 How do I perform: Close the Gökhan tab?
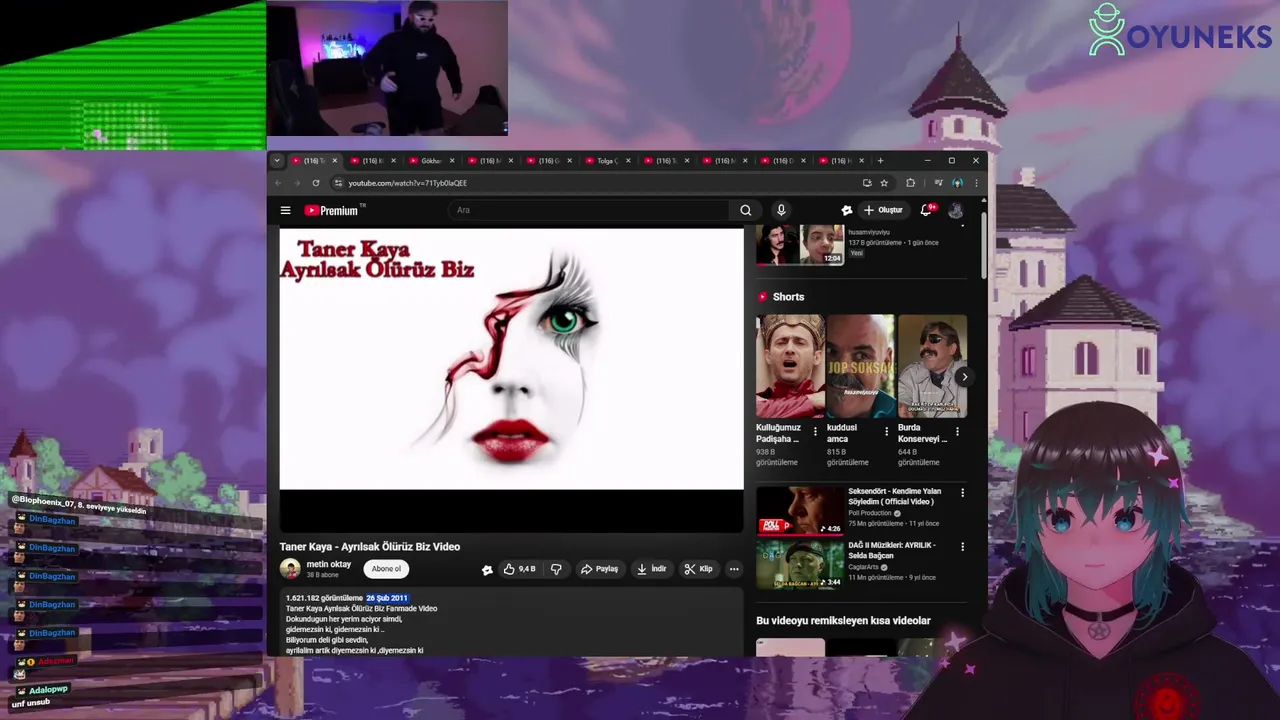click(x=452, y=161)
